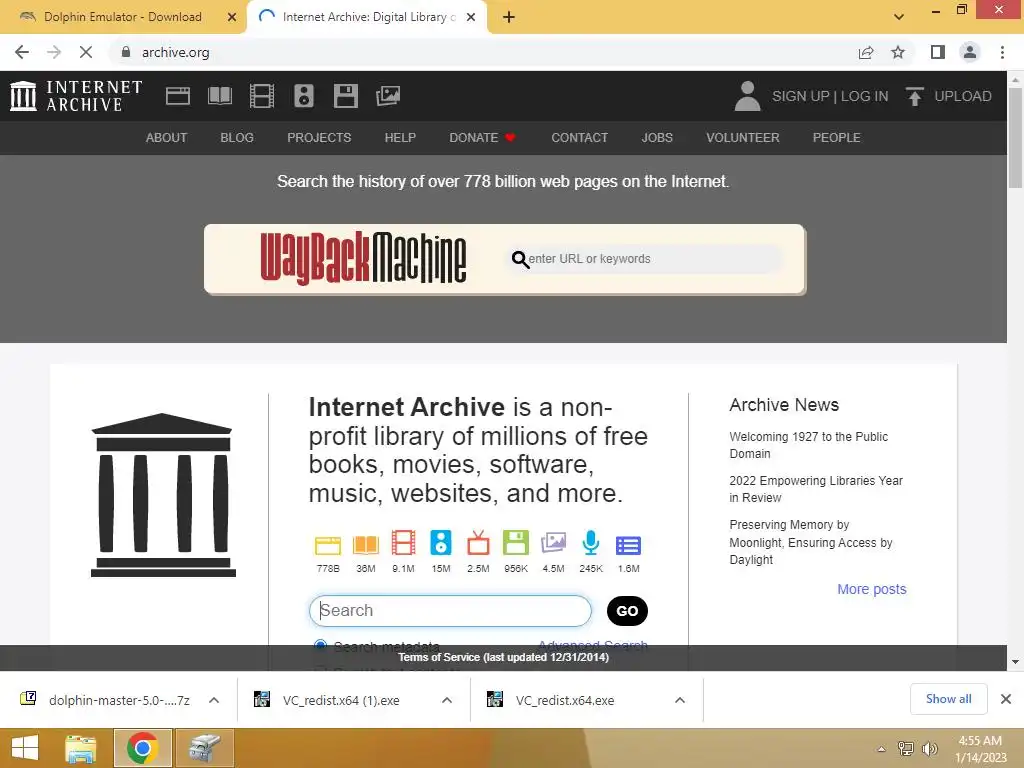Open Chrome tab search chevron
1024x768 pixels.
click(x=899, y=17)
